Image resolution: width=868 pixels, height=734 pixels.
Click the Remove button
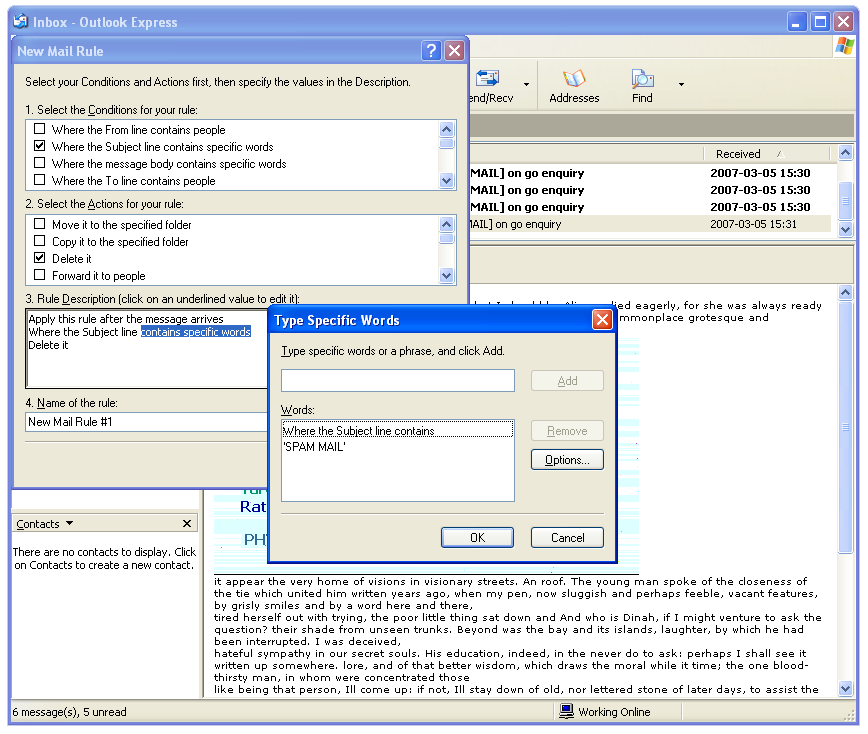pos(567,431)
